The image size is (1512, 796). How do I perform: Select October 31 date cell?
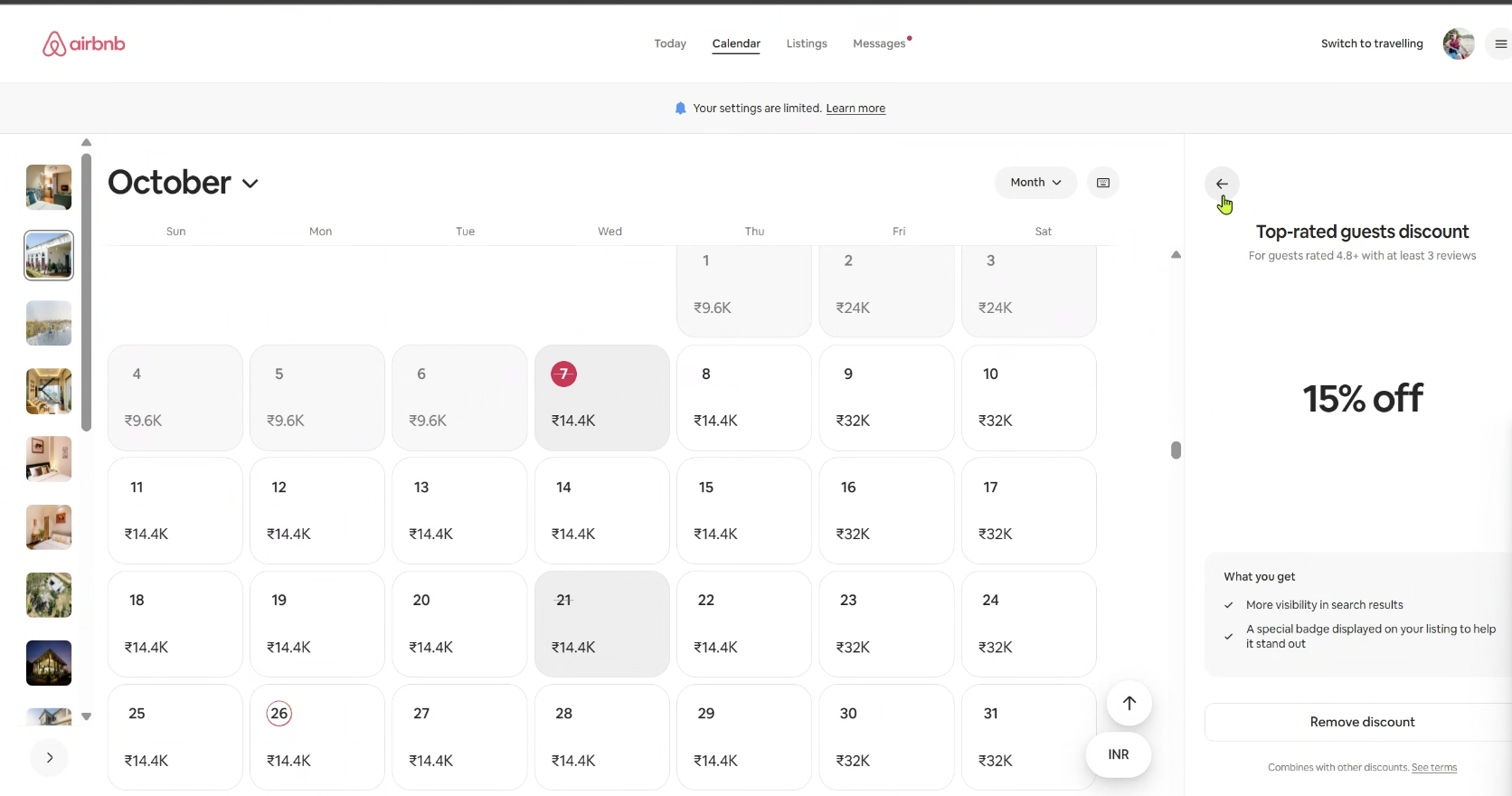click(x=1029, y=737)
